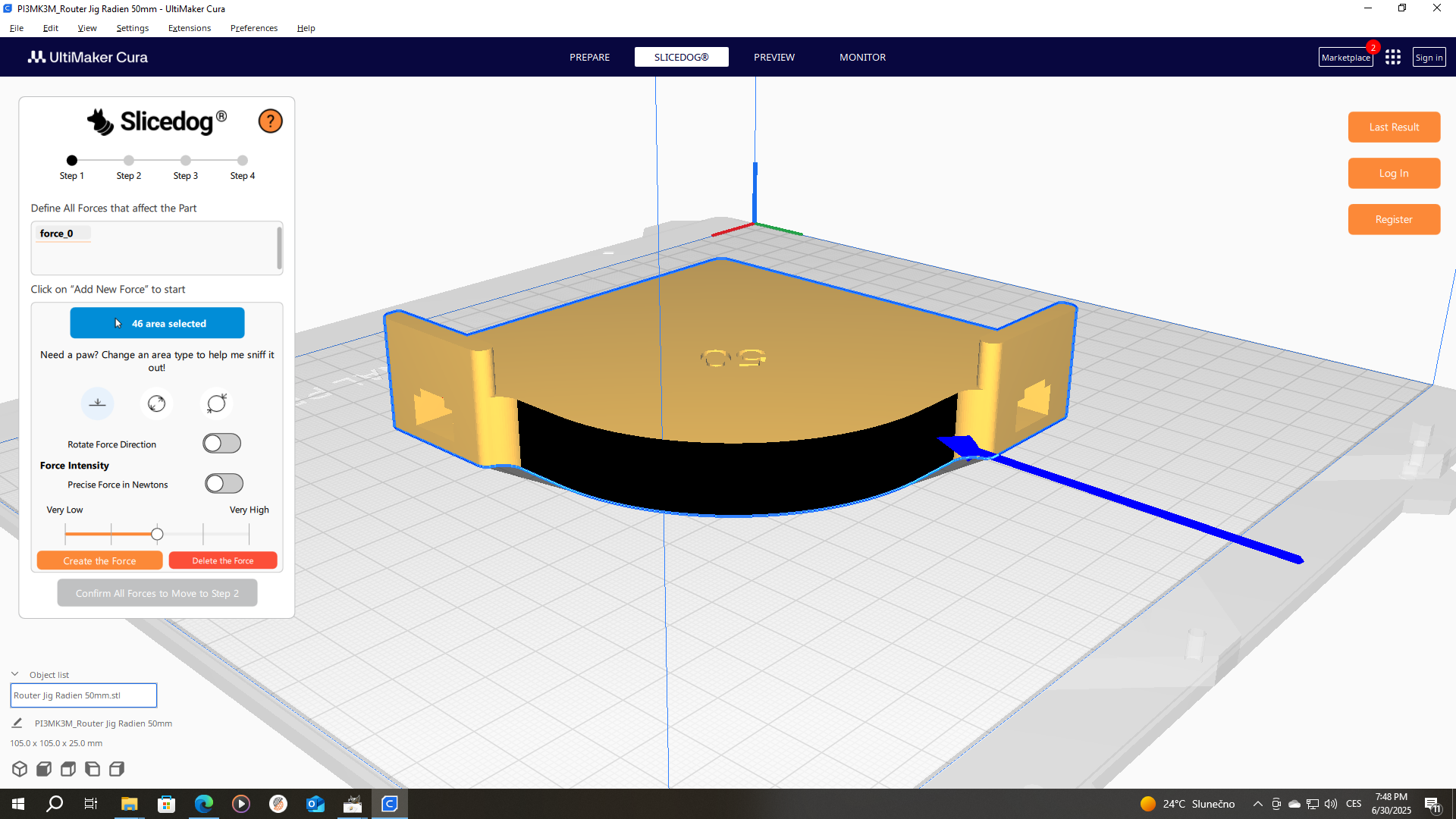Click the pencil edit icon beside project name
The height and width of the screenshot is (819, 1456).
(17, 723)
